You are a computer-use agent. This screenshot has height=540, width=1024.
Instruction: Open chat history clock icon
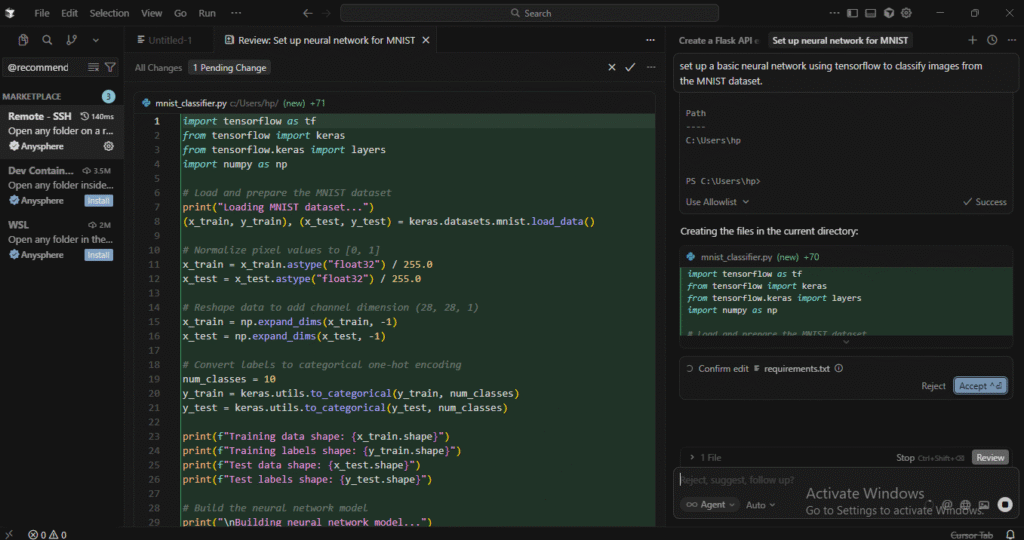click(992, 40)
